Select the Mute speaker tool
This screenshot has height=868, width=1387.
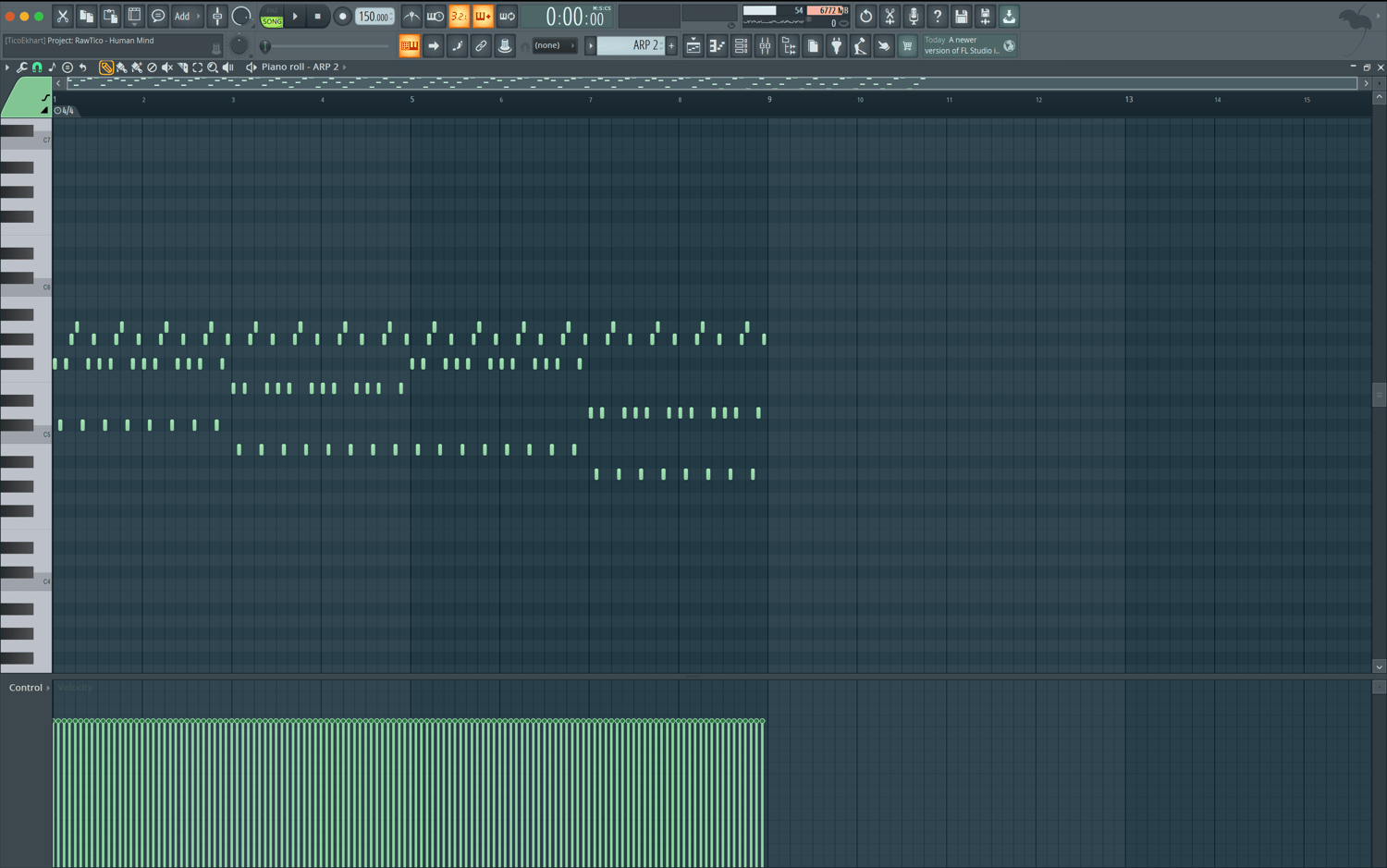coord(167,67)
